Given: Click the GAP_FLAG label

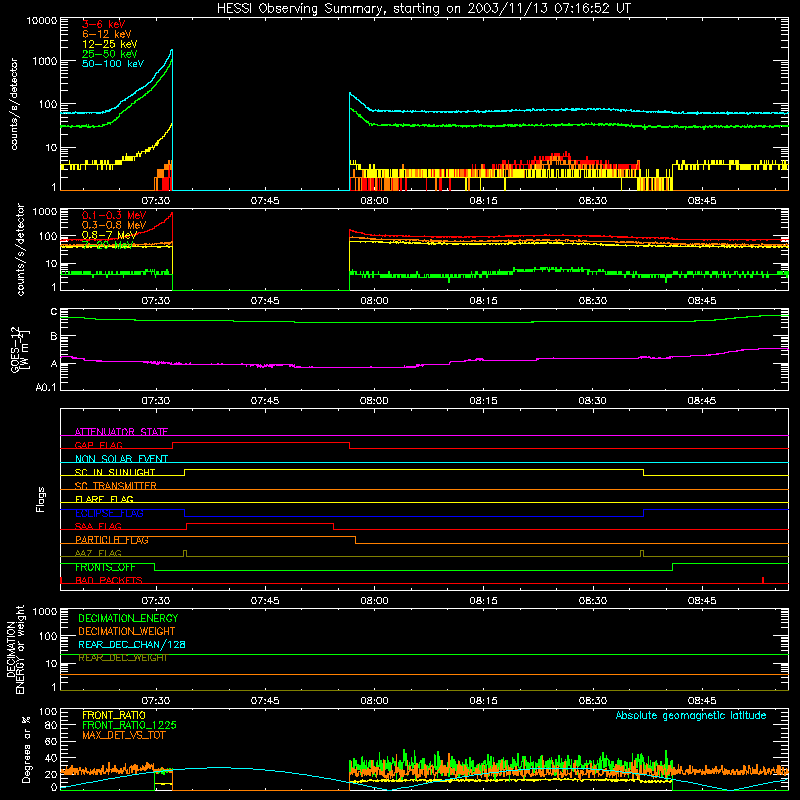Looking at the screenshot, I should [x=98, y=445].
